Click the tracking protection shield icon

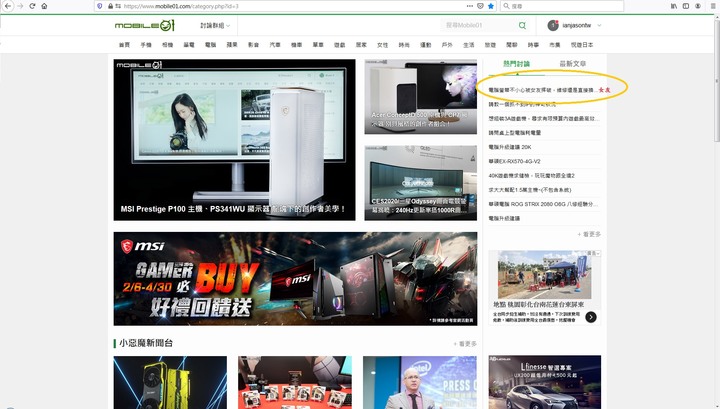click(100, 6)
